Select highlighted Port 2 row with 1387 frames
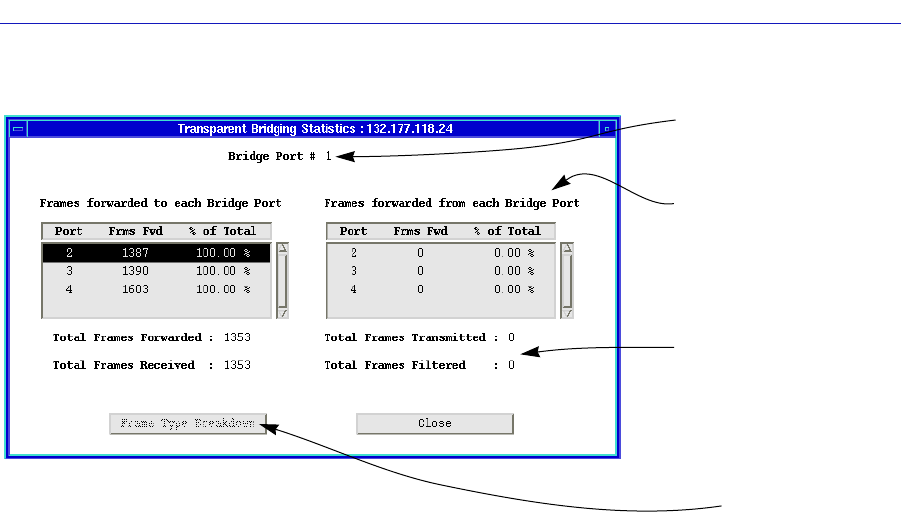 pyautogui.click(x=155, y=254)
